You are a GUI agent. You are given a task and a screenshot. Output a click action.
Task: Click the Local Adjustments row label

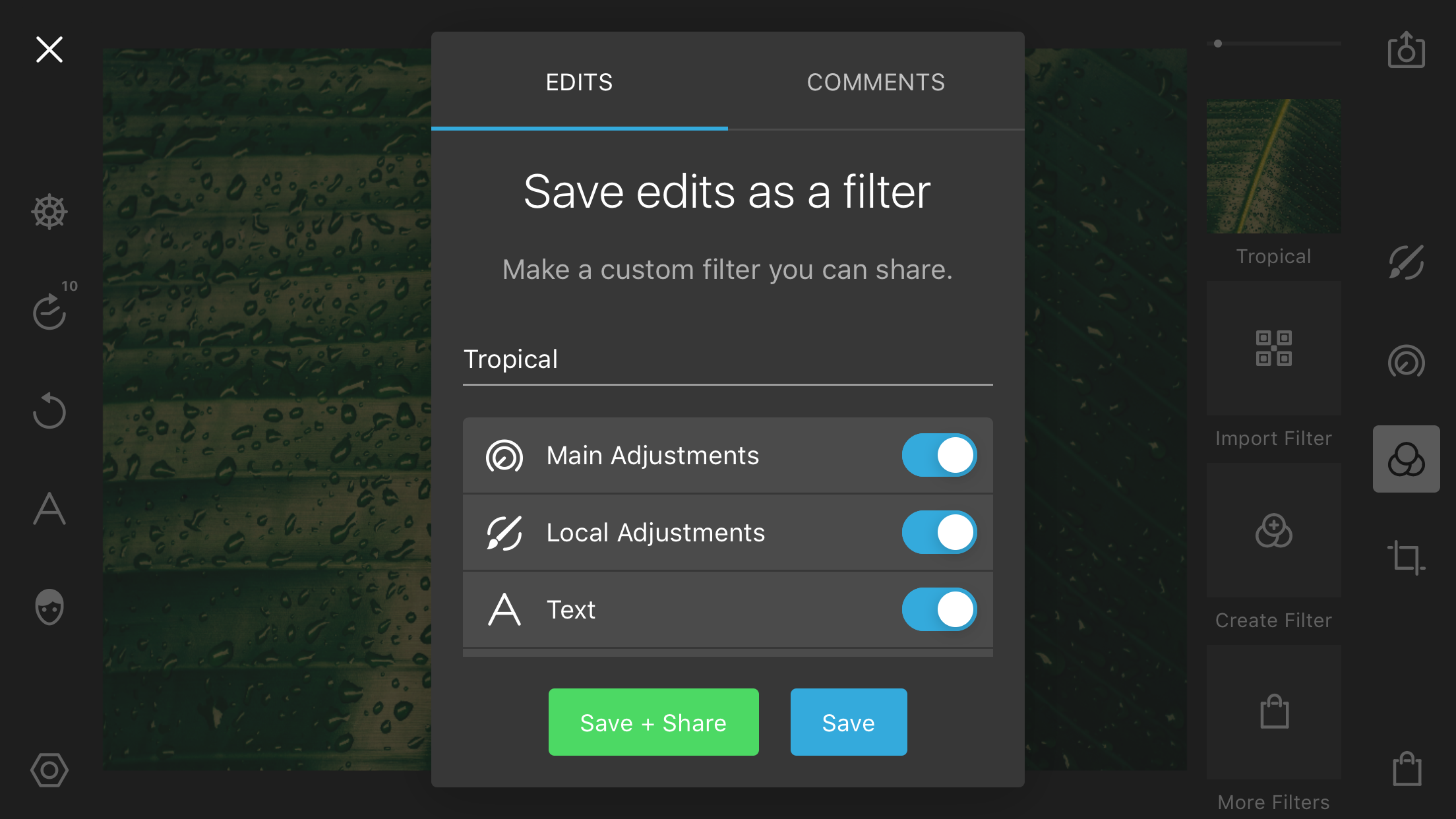pos(656,533)
